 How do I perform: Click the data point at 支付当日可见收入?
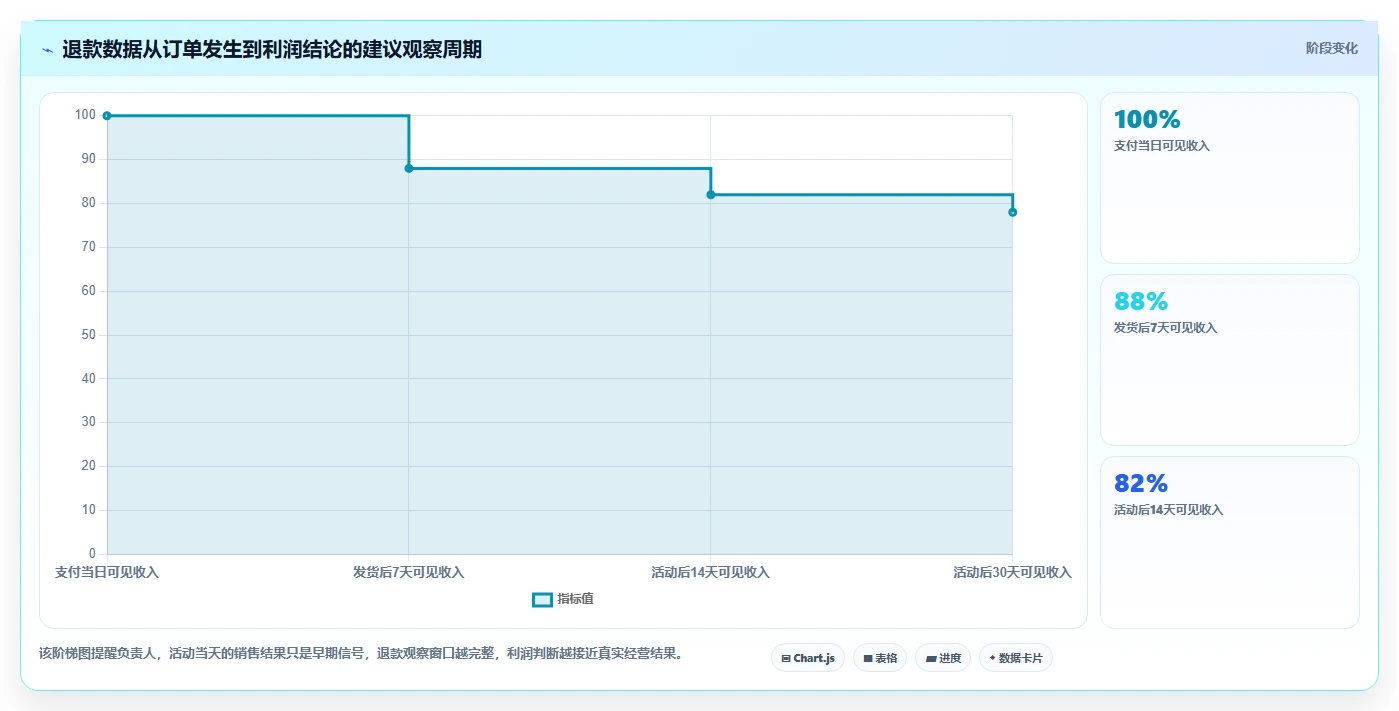click(x=107, y=116)
